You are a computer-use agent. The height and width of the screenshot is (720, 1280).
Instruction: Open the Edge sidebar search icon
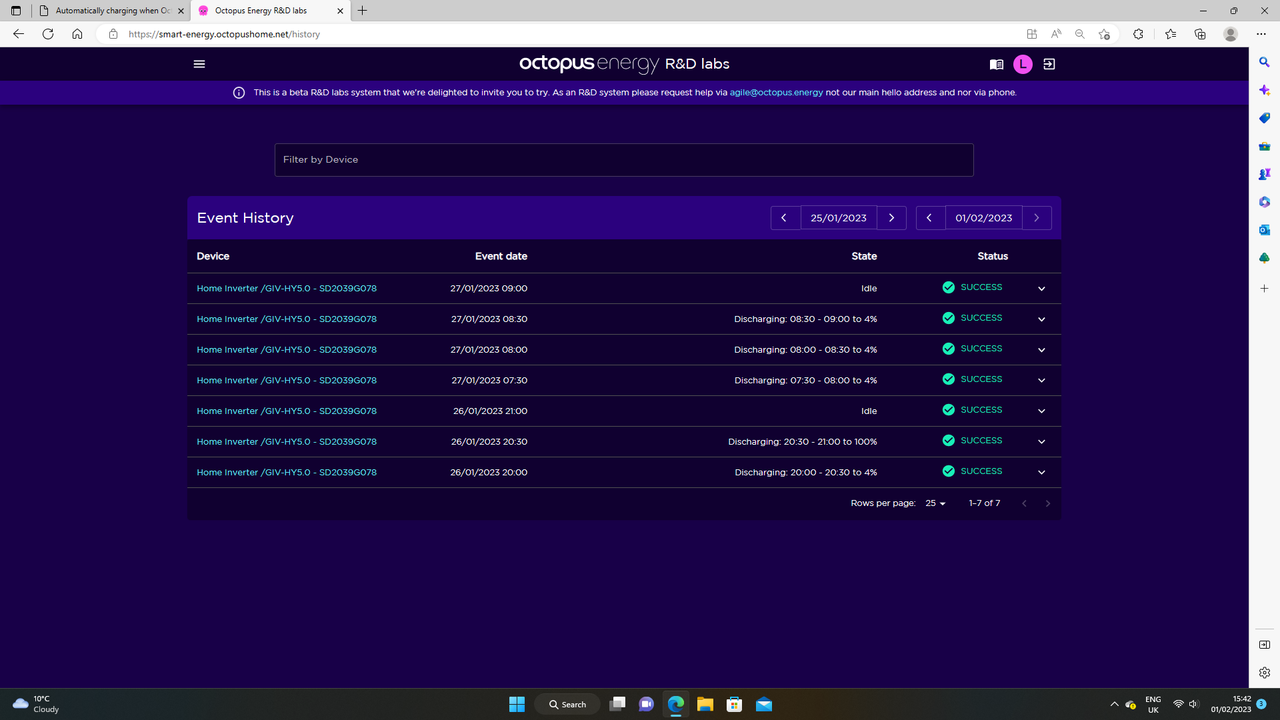pyautogui.click(x=1264, y=62)
